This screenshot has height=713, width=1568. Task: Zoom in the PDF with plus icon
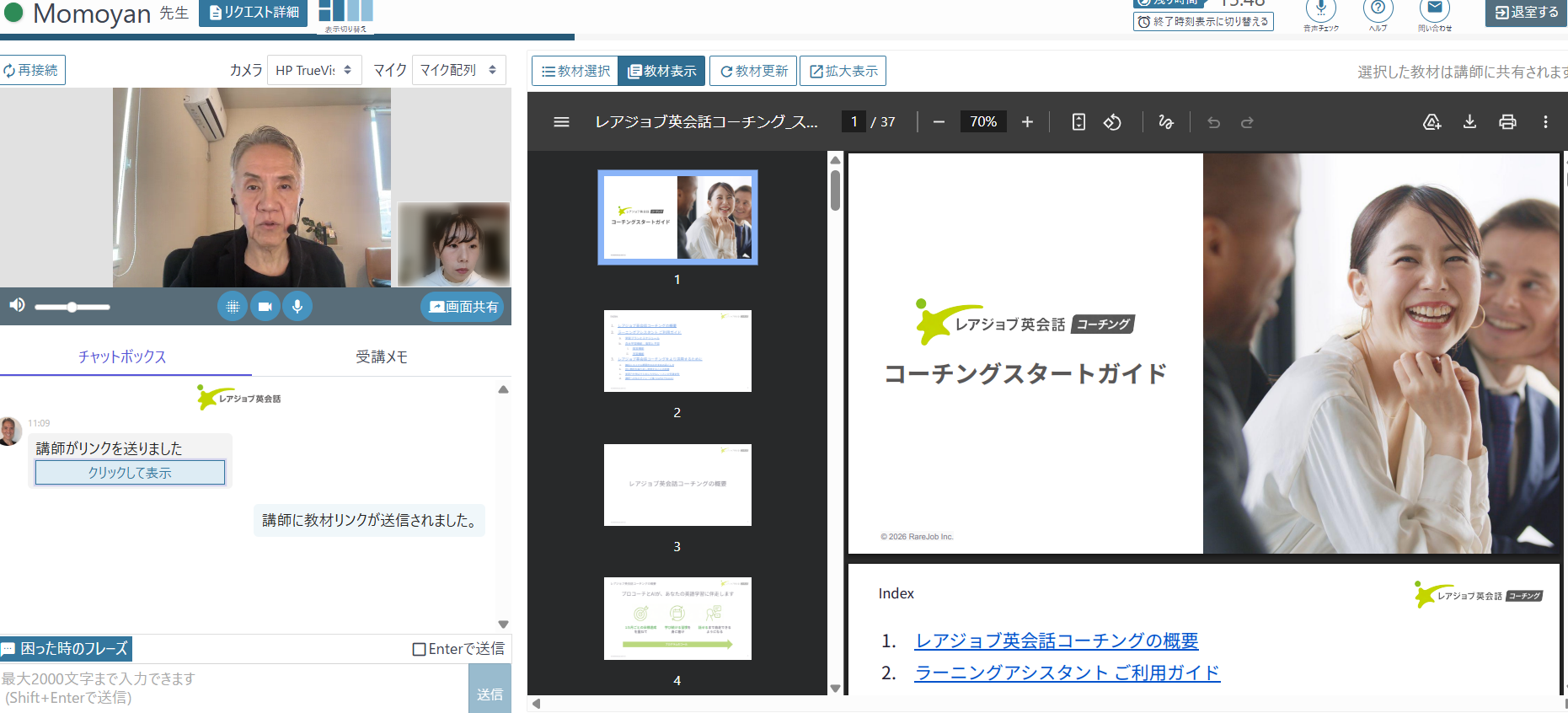pos(1027,122)
